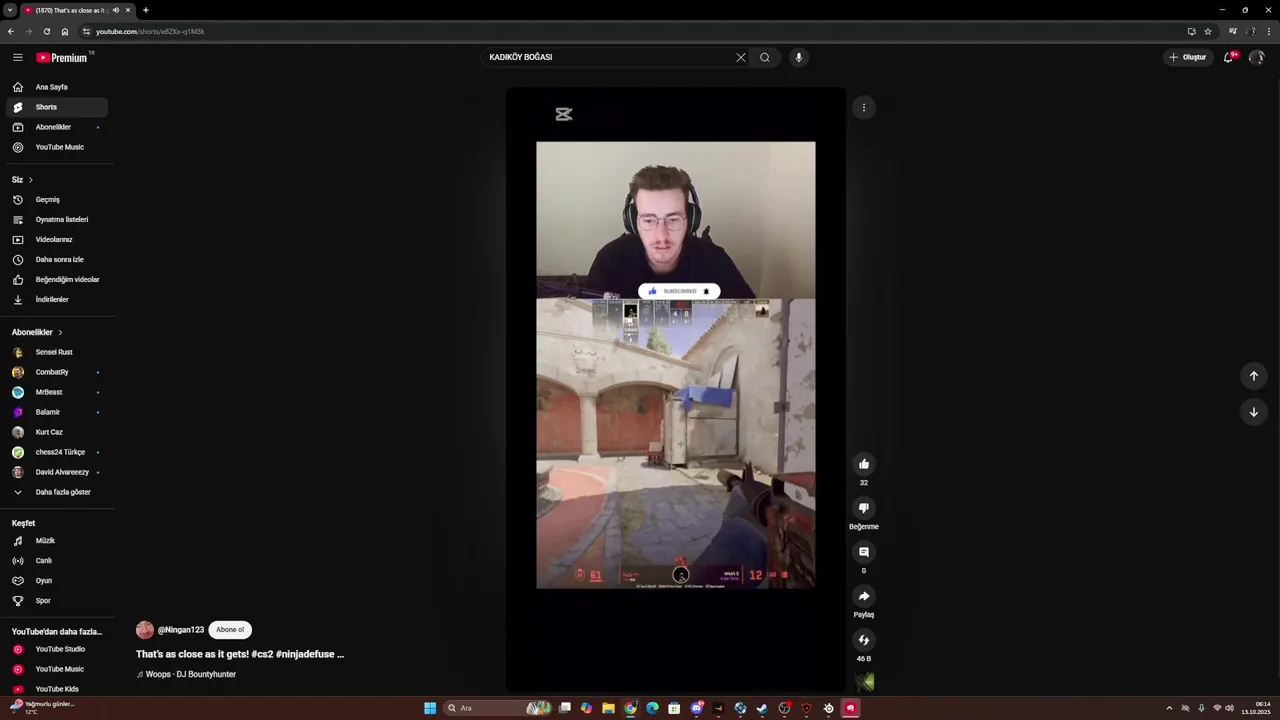Screen dimensions: 1280x720
Task: Open File Explorer from taskbar
Action: (x=608, y=708)
